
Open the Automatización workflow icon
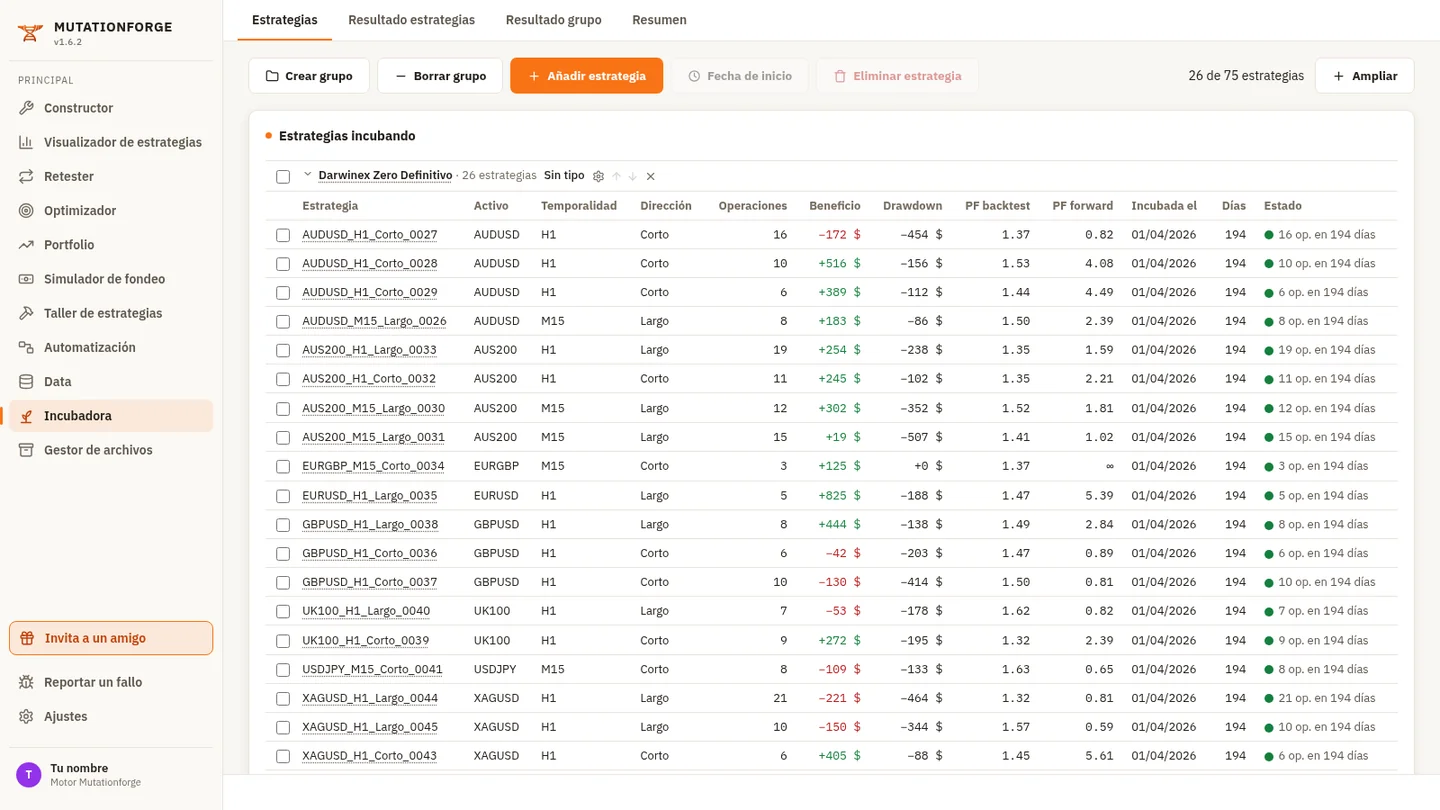tap(26, 347)
